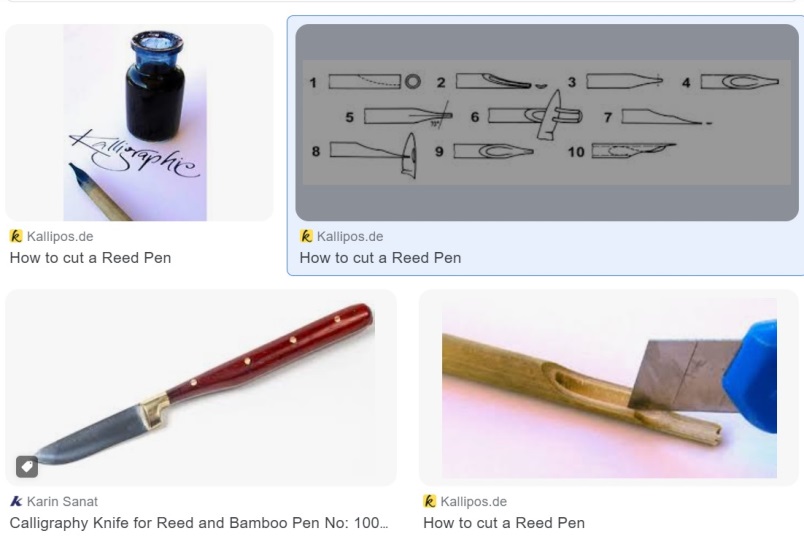Open the blade cutting reed photo

609,387
